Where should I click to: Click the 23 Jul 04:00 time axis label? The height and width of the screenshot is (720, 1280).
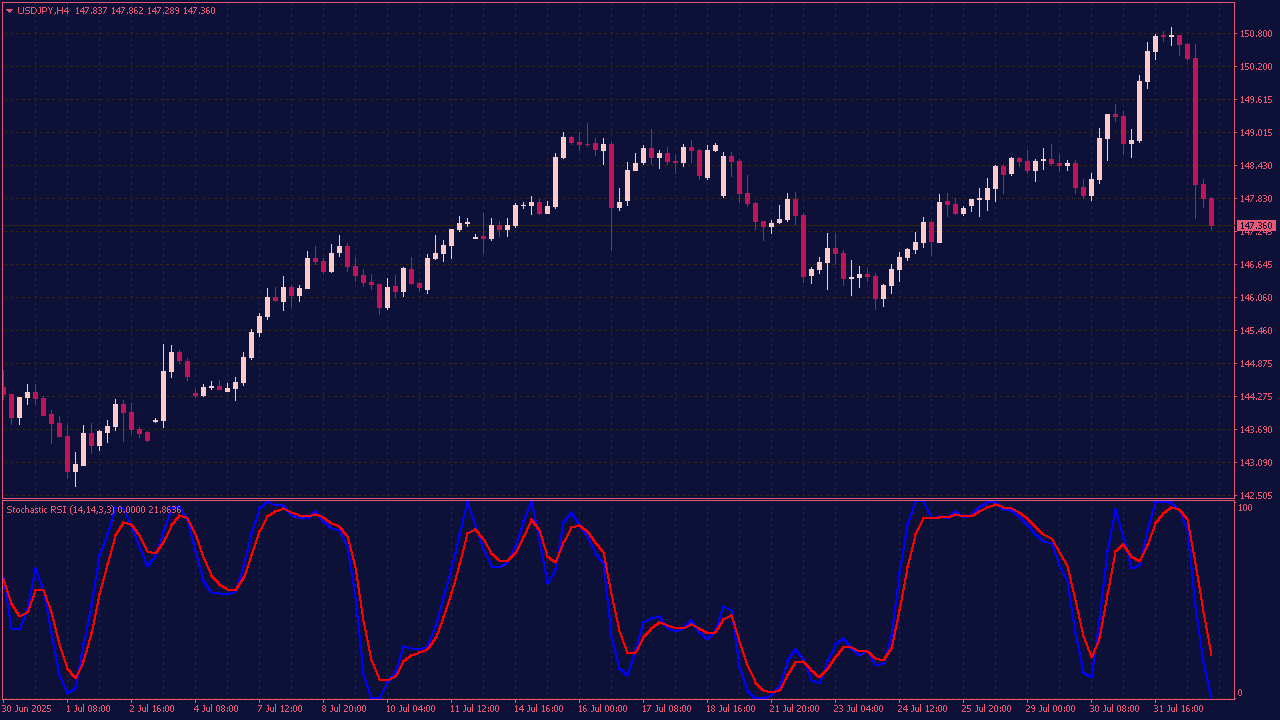(x=859, y=709)
